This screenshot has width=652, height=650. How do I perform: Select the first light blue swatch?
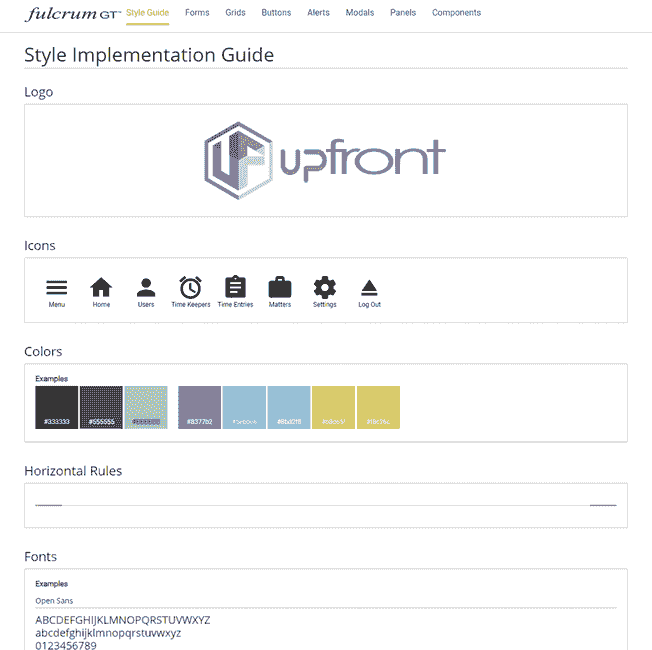pos(244,408)
